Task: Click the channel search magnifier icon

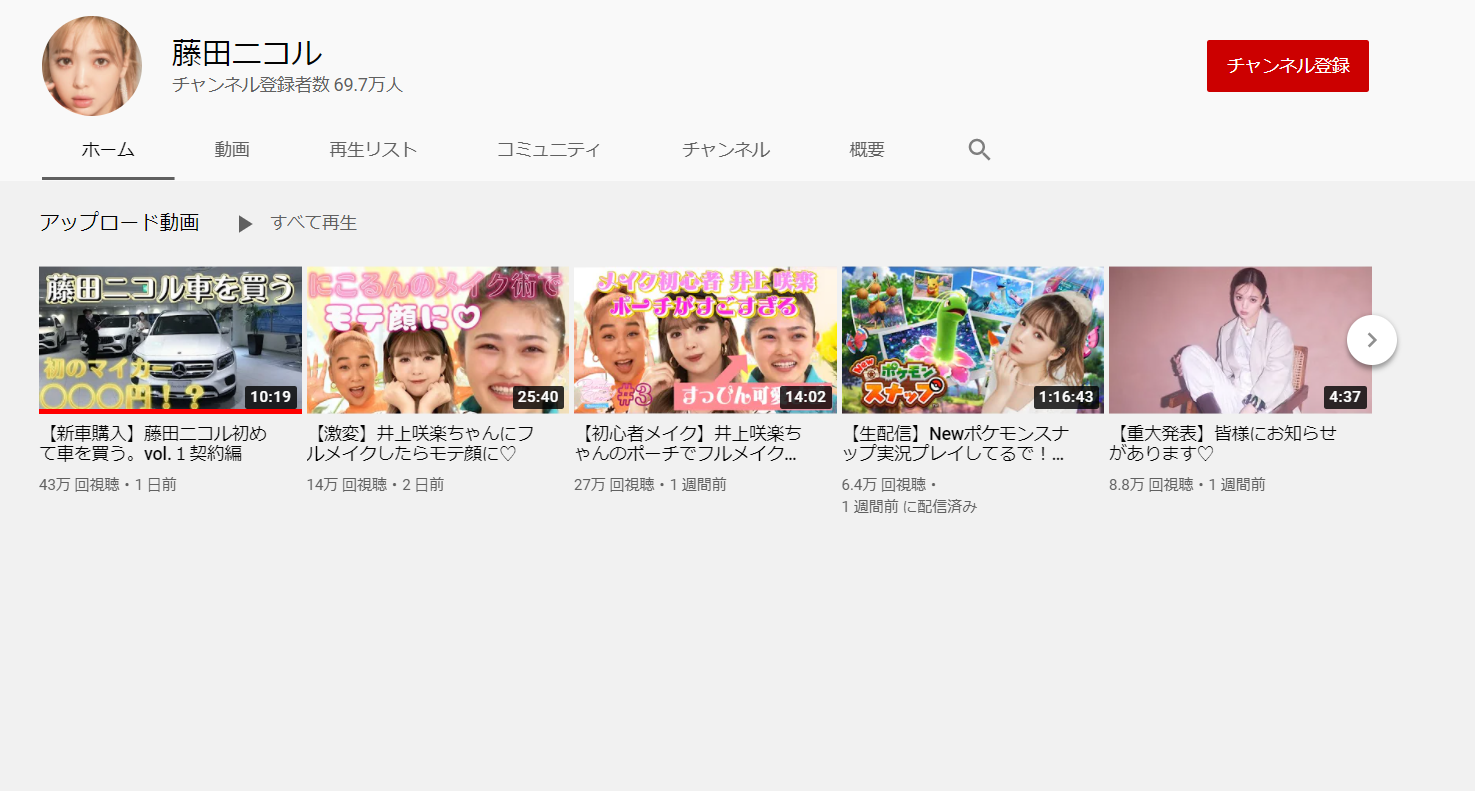Action: point(979,150)
